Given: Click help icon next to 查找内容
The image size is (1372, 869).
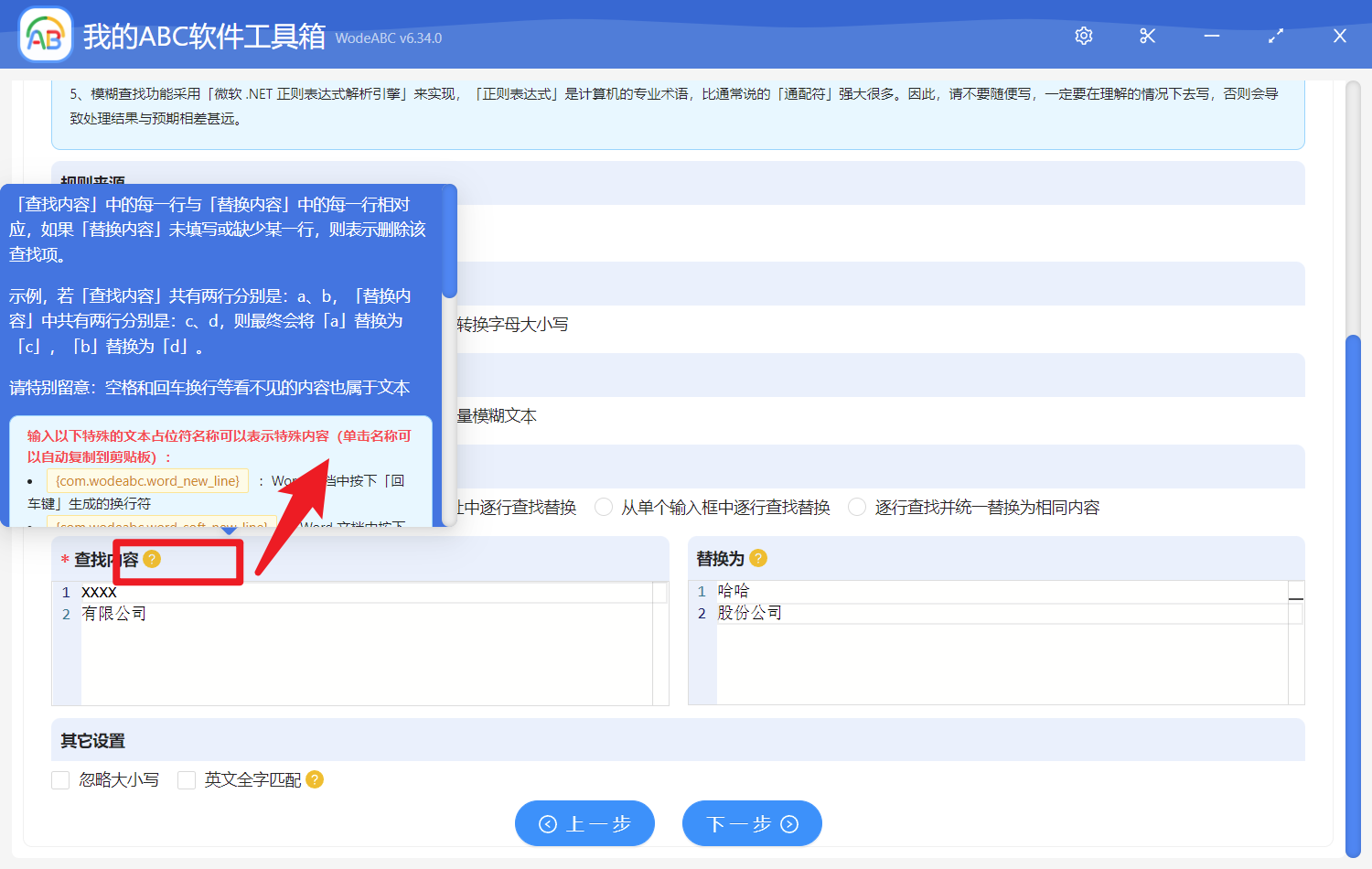Looking at the screenshot, I should coord(152,559).
